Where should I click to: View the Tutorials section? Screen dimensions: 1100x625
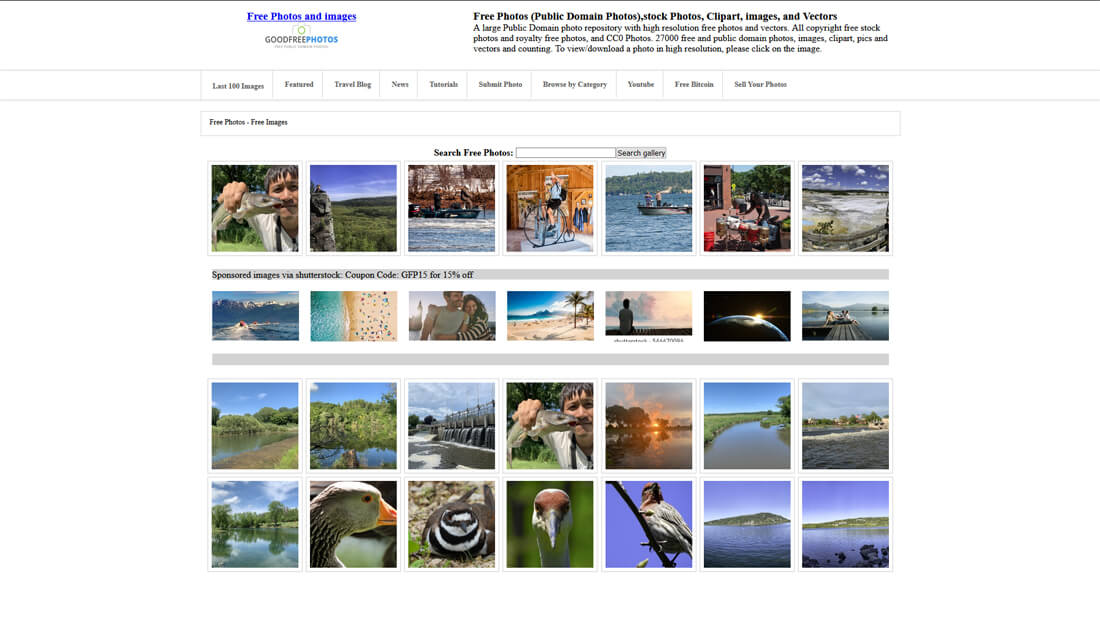[x=443, y=84]
